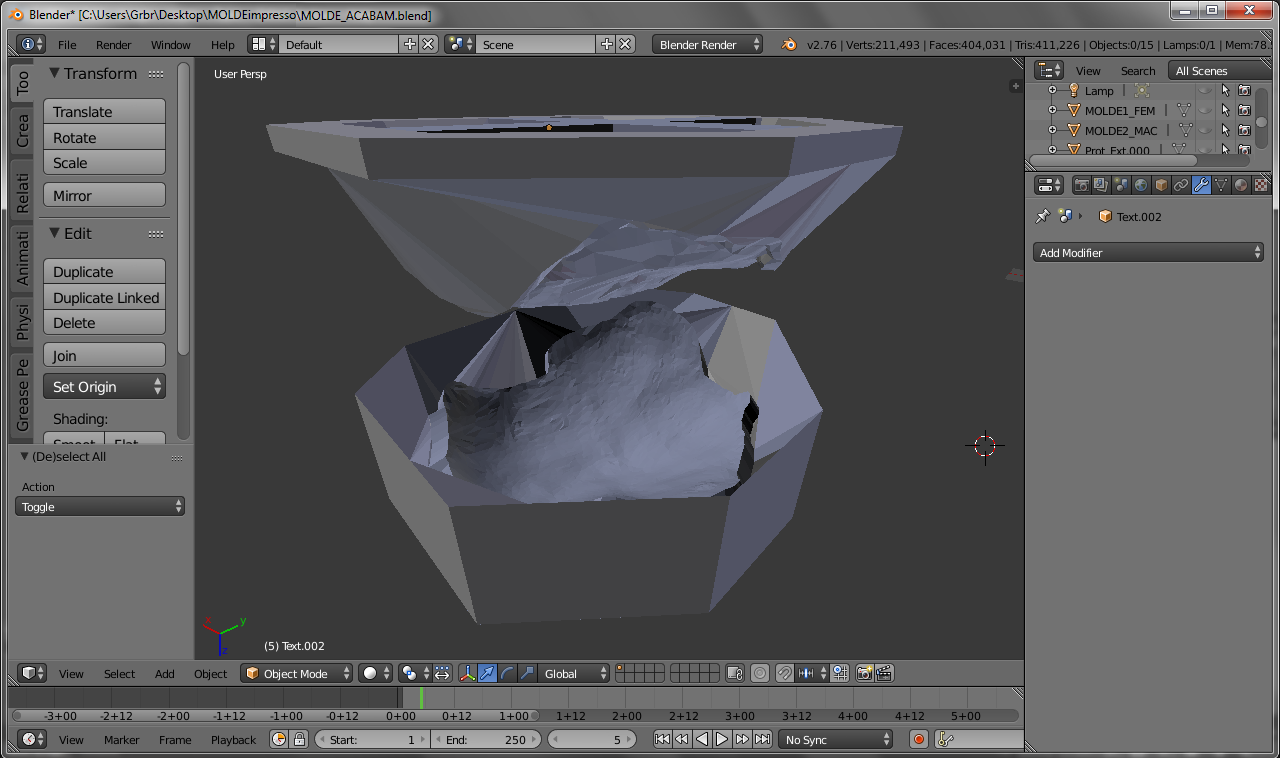1280x758 pixels.
Task: Open the Set Origin dropdown
Action: click(104, 387)
